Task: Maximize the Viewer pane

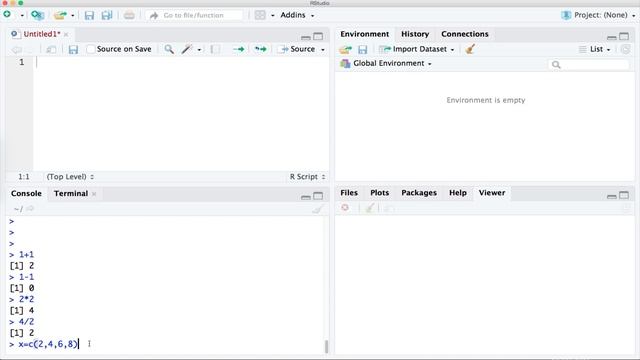Action: tap(624, 195)
